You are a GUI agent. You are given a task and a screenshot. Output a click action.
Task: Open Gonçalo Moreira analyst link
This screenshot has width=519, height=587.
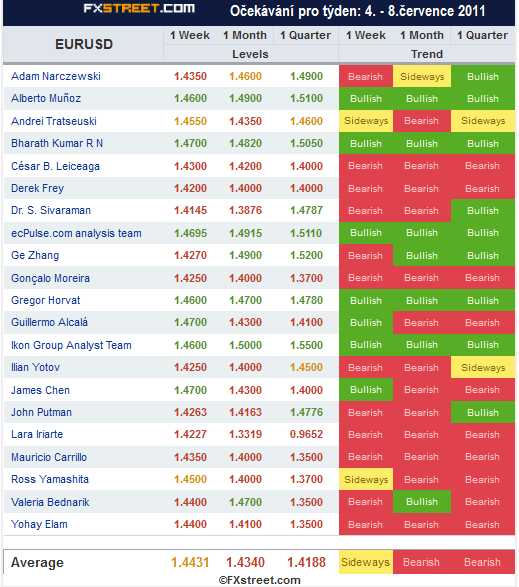click(51, 278)
